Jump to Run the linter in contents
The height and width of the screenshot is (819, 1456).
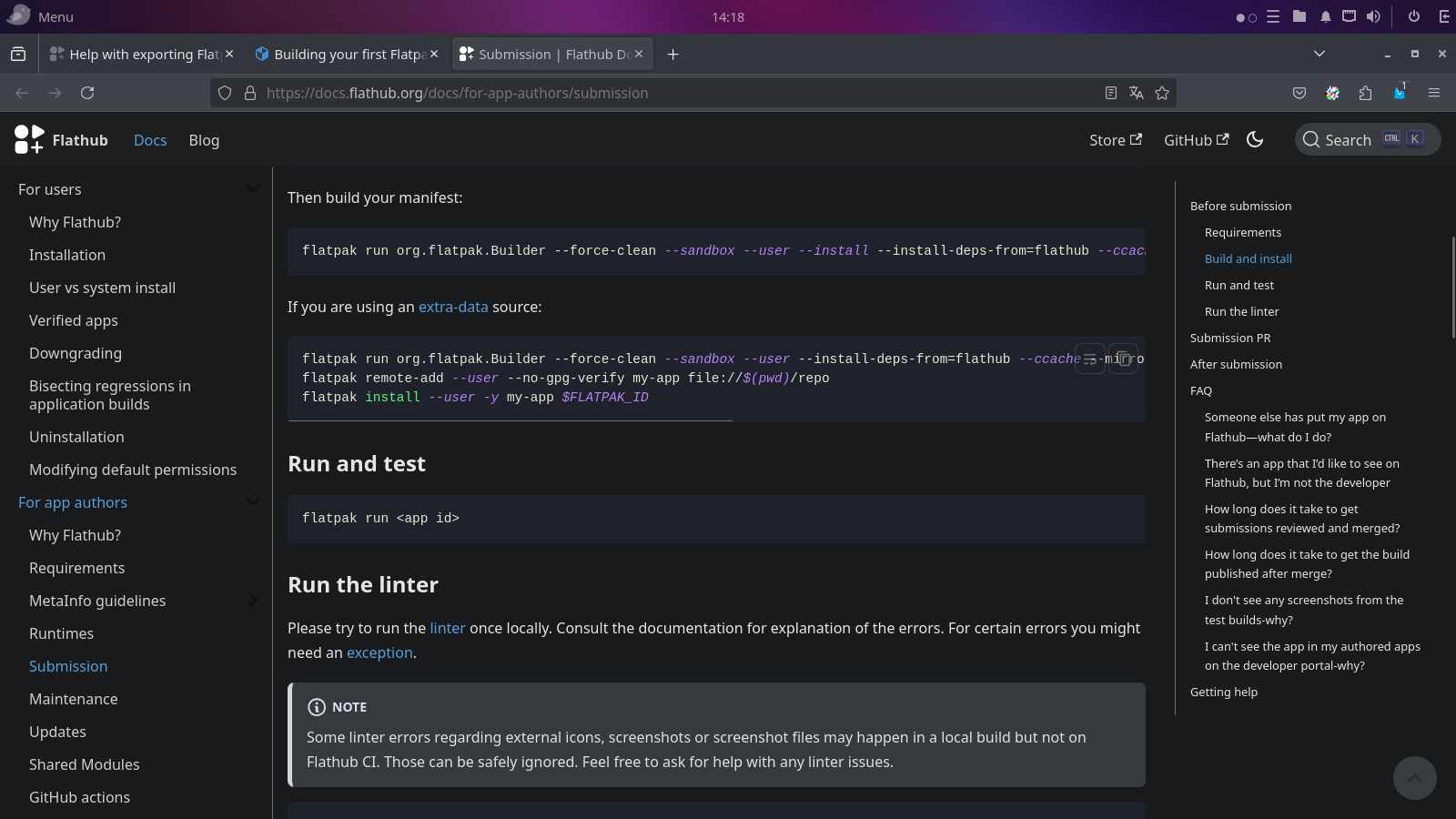click(x=1241, y=311)
